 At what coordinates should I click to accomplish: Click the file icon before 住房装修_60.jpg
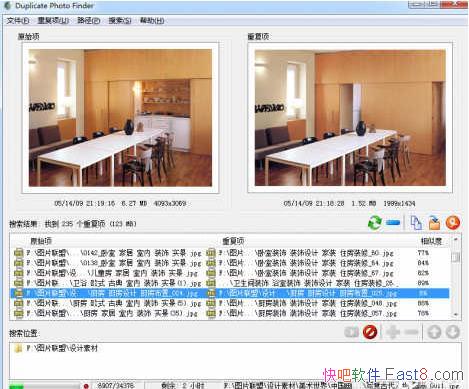point(211,253)
